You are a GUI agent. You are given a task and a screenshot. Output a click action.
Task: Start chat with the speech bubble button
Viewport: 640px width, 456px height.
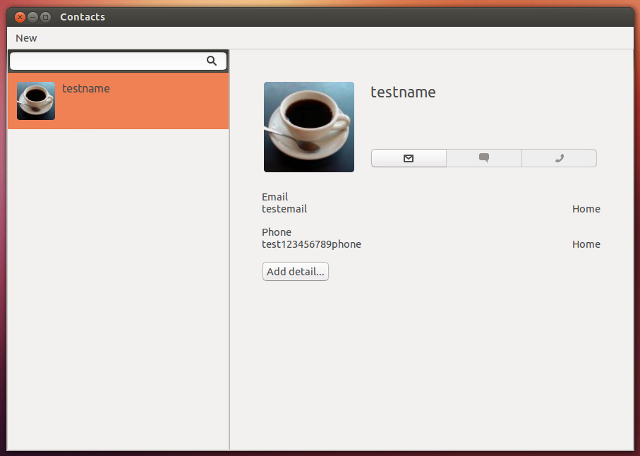pyautogui.click(x=484, y=158)
